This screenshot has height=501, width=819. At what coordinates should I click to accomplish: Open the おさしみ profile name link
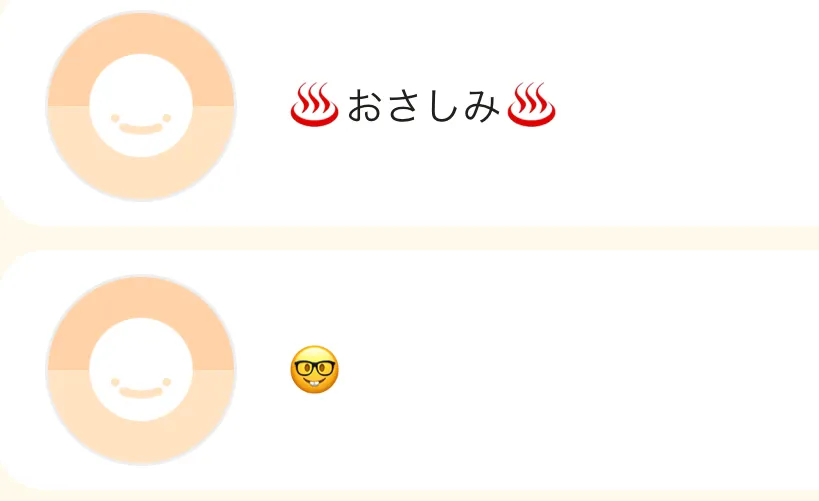click(x=423, y=105)
